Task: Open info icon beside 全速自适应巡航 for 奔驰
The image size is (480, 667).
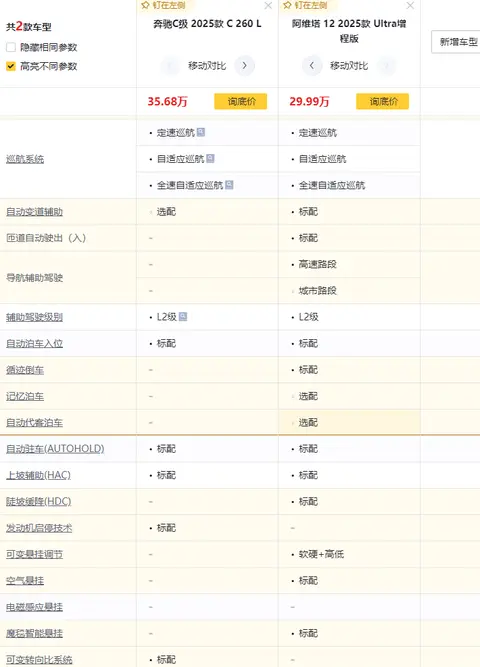Action: tap(229, 185)
